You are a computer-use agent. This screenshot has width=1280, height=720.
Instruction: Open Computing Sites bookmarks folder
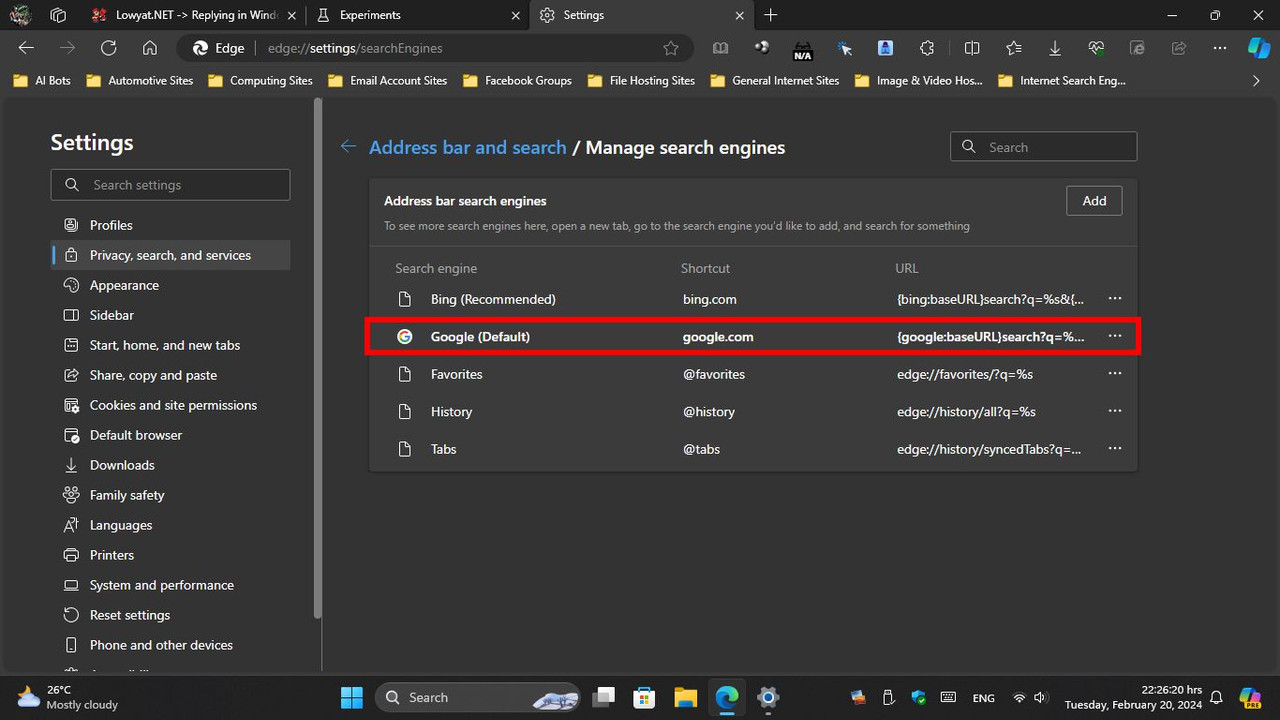(260, 81)
